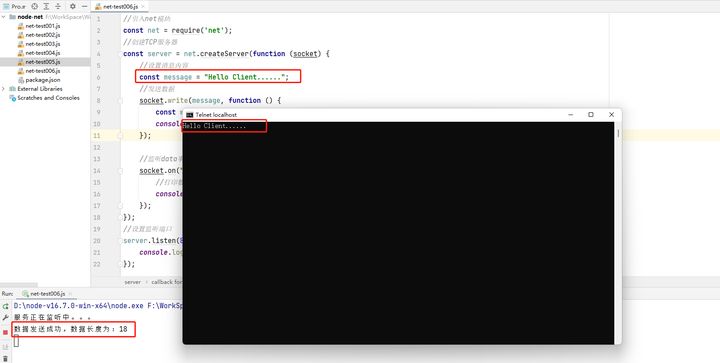The width and height of the screenshot is (720, 363).
Task: Expand External Libraries node
Action: 4,89
